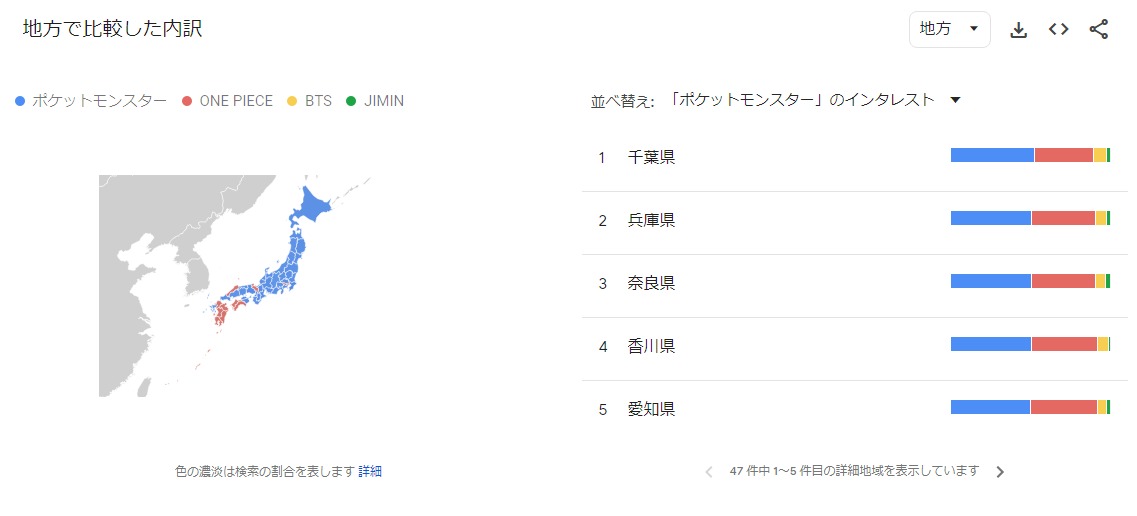Click the 千葉県 comparison bar
Image resolution: width=1137 pixels, height=516 pixels.
coord(1030,155)
